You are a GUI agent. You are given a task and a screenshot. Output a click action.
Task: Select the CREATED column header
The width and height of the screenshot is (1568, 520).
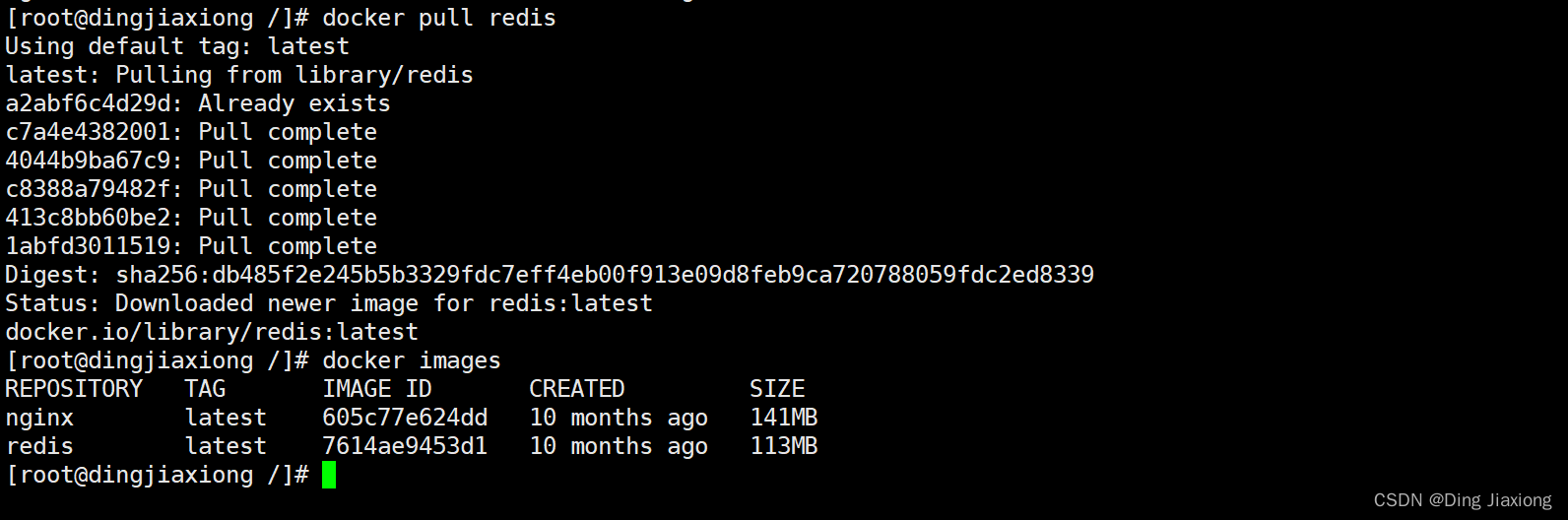tap(577, 389)
